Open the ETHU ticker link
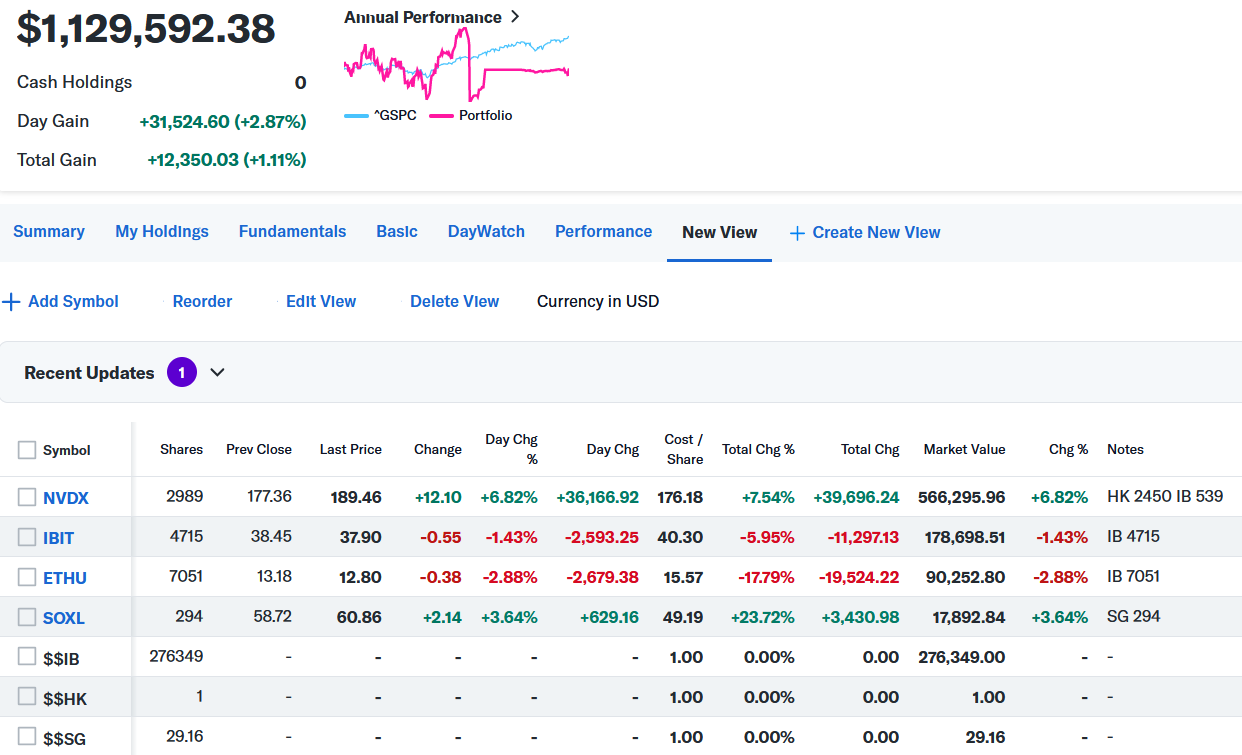 click(64, 578)
